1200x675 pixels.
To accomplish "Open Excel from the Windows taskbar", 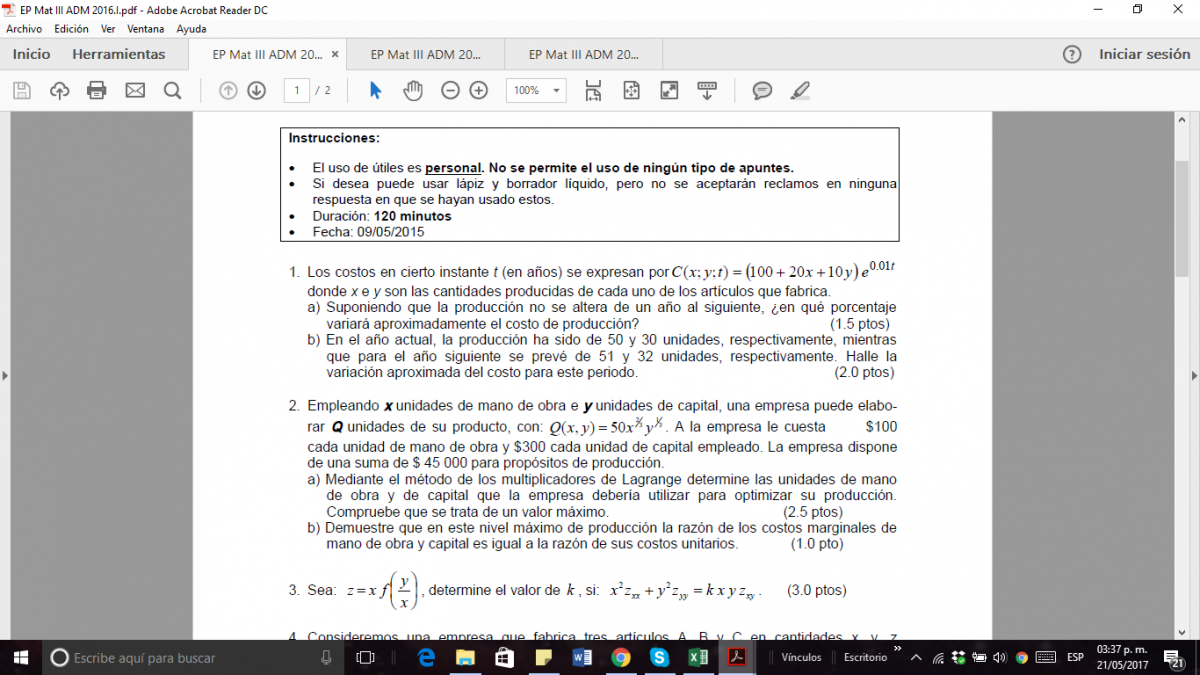I will 697,657.
